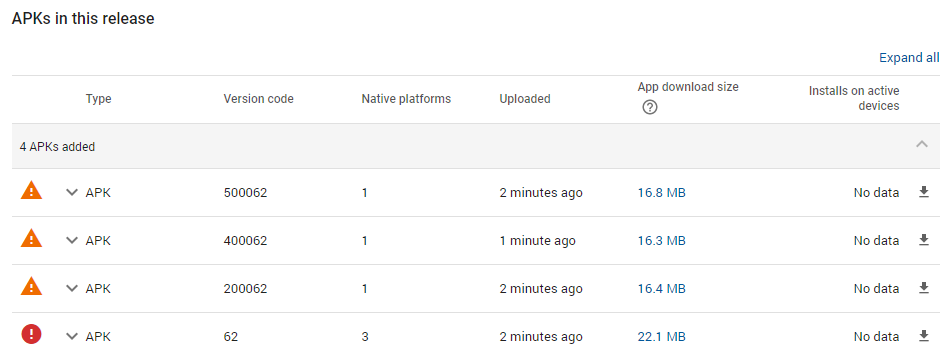Collapse the 4 APKs added section
The width and height of the screenshot is (948, 360).
tap(921, 144)
